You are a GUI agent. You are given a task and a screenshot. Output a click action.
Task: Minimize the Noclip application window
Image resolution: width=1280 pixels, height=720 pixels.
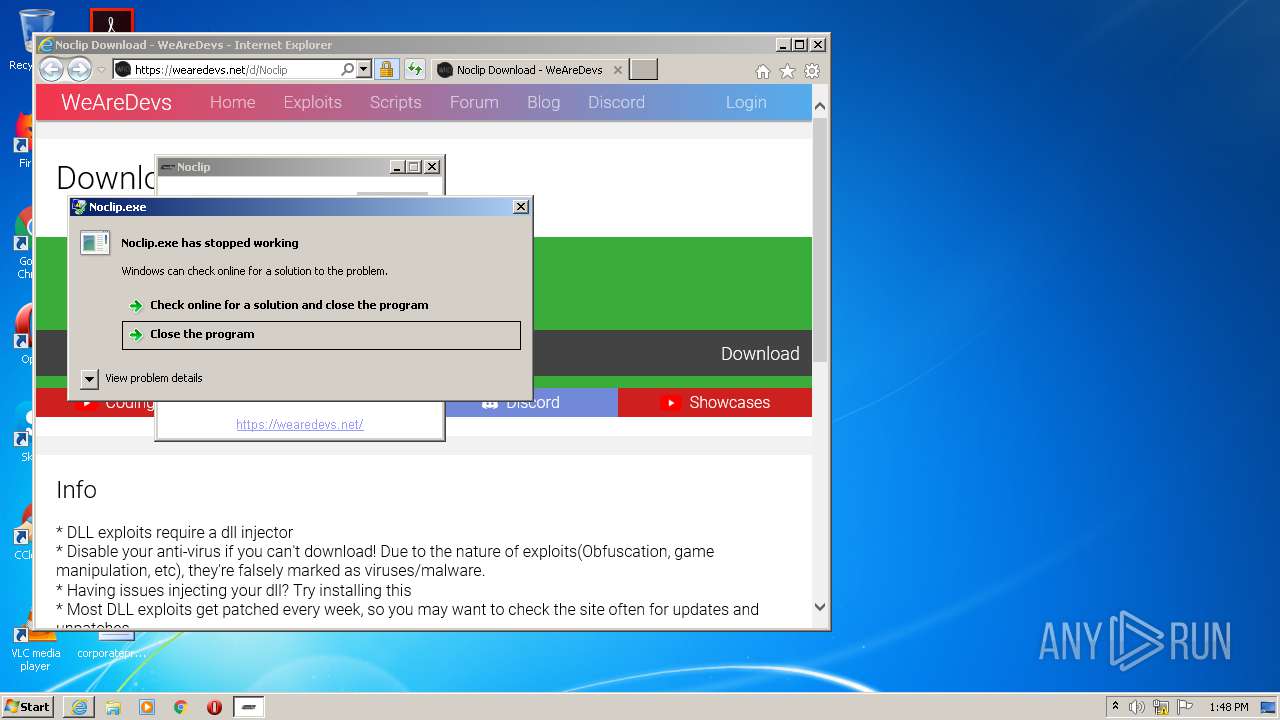pyautogui.click(x=396, y=167)
